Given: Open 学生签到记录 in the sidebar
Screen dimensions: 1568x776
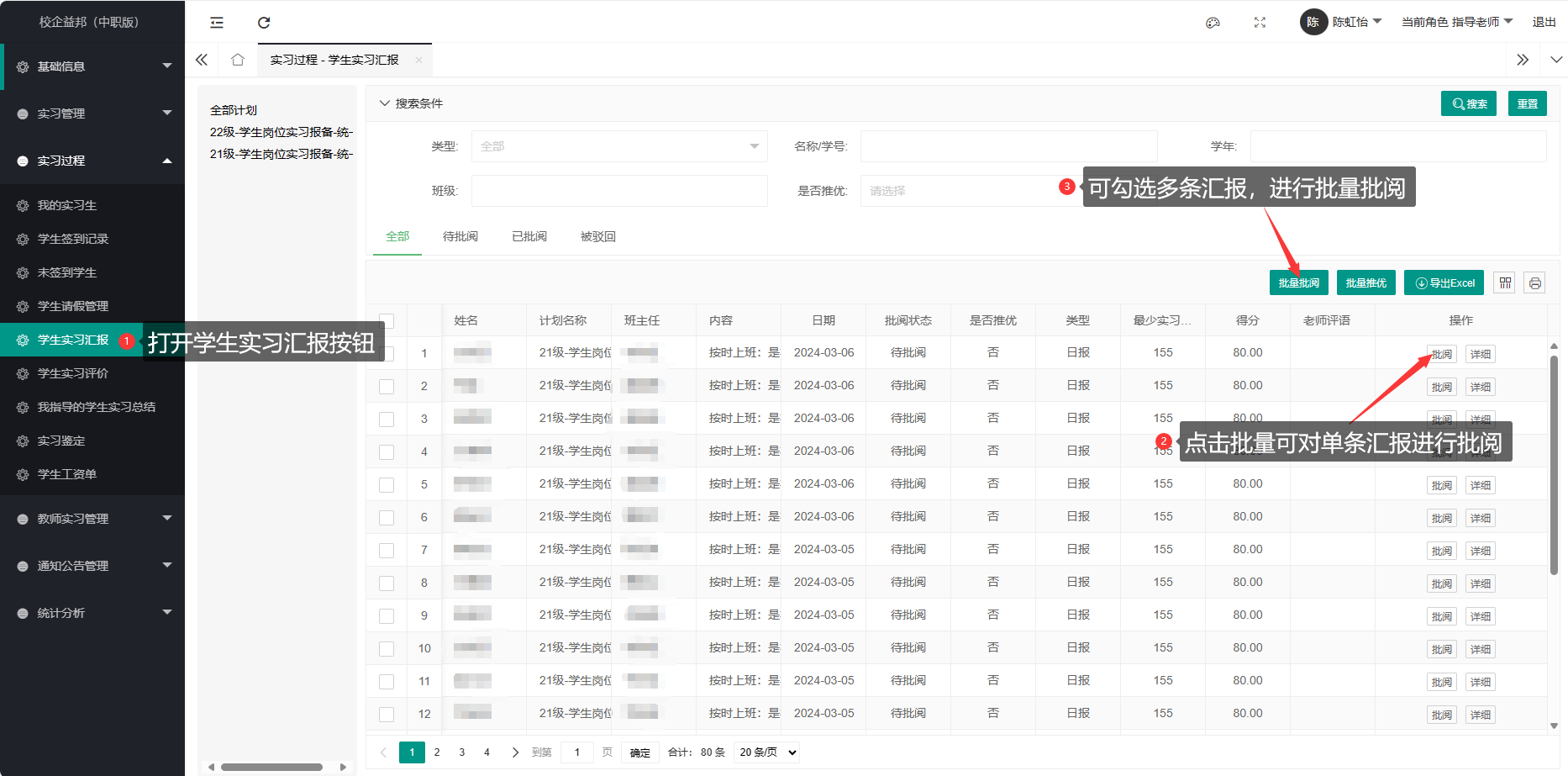Looking at the screenshot, I should 73,239.
